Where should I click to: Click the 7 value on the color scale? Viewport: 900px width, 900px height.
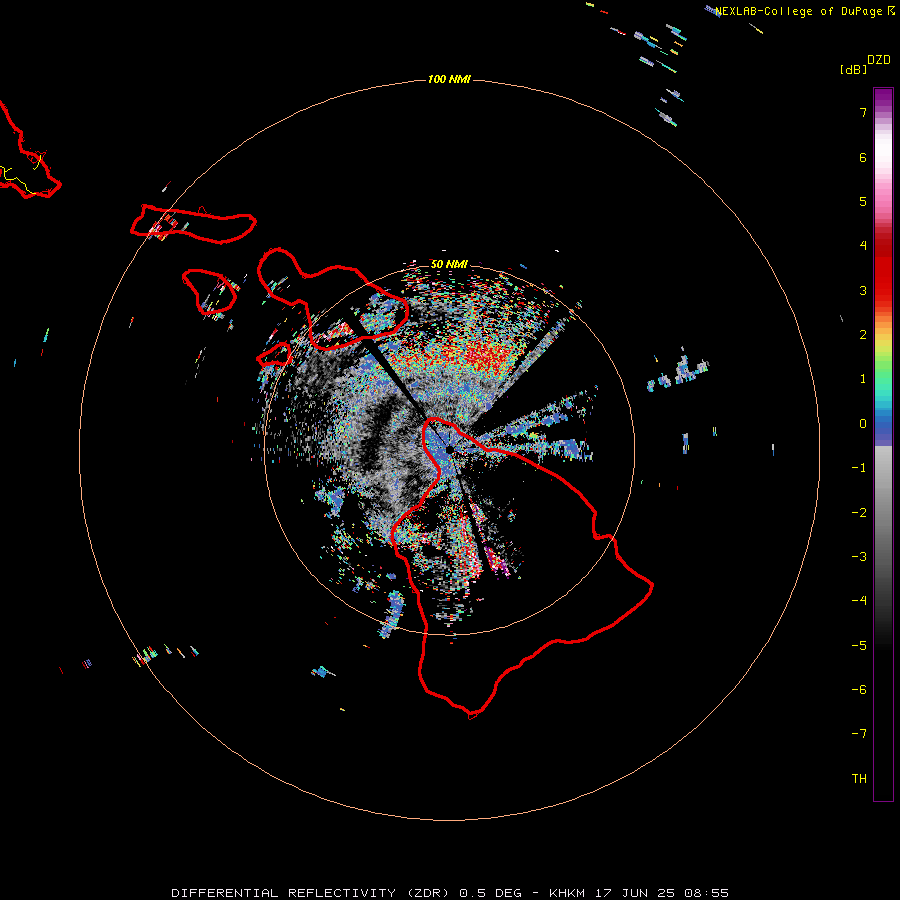pos(863,112)
